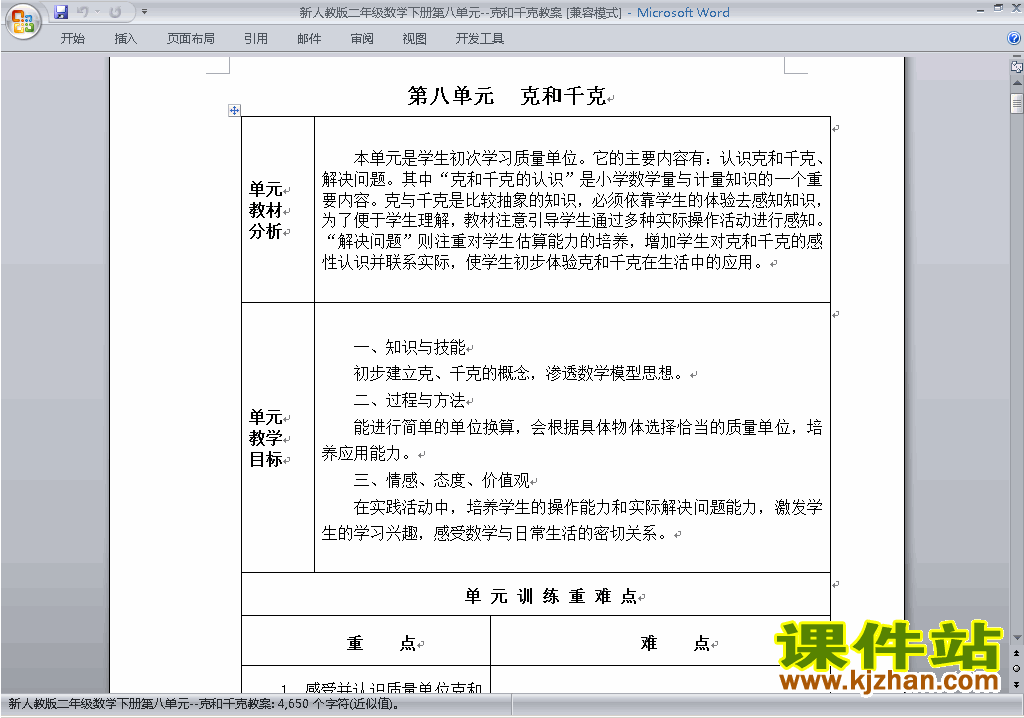Click the line 本单元是学生初次学习质量单位

coord(588,159)
